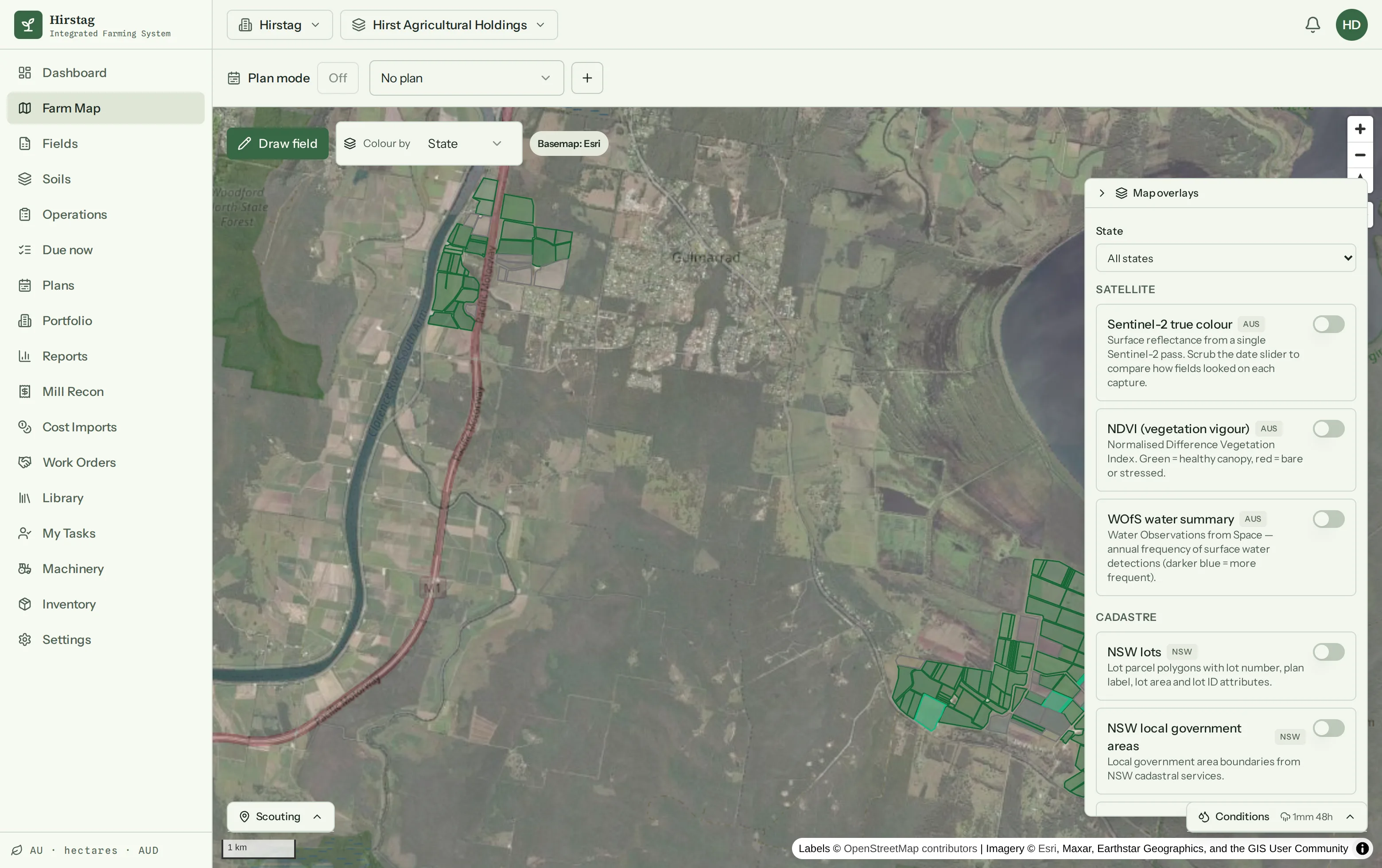Open the All states filter dropdown
Viewport: 1382px width, 868px height.
[x=1225, y=258]
